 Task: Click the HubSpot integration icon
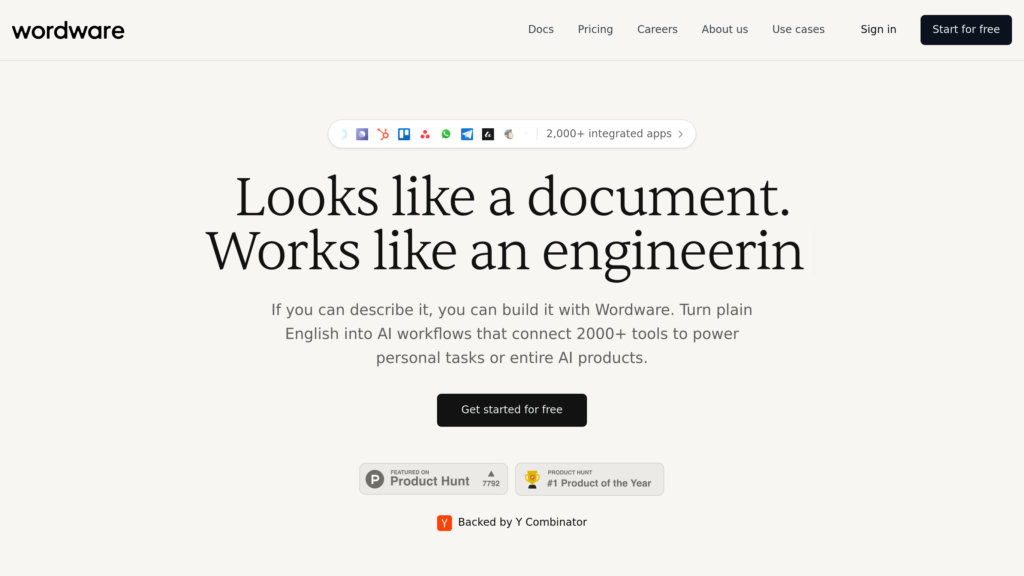[x=383, y=134]
